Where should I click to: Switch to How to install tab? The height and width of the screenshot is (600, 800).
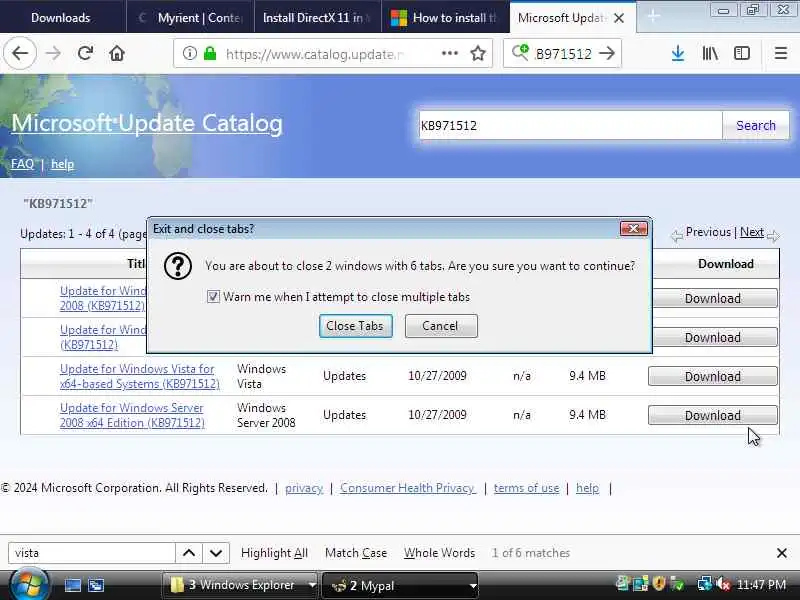(445, 17)
